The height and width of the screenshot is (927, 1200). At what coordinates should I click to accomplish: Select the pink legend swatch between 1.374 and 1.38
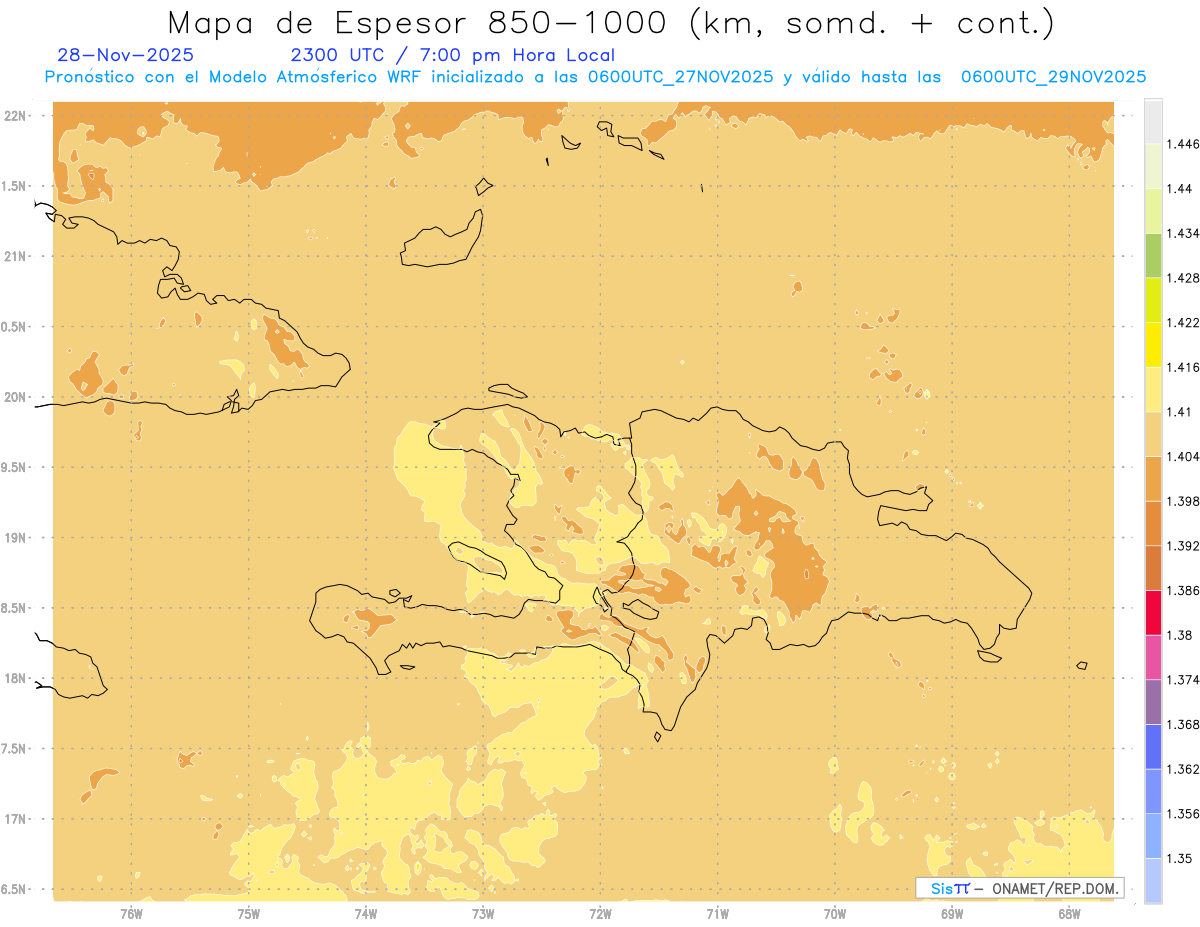tap(1153, 657)
